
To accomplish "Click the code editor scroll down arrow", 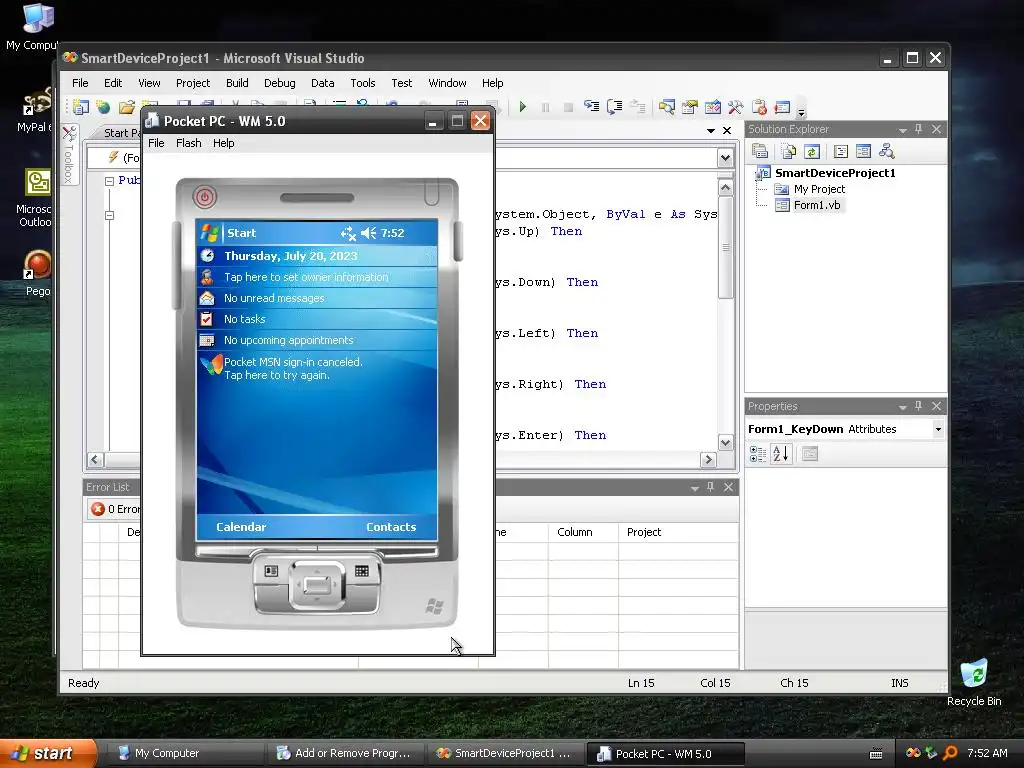I will 726,442.
